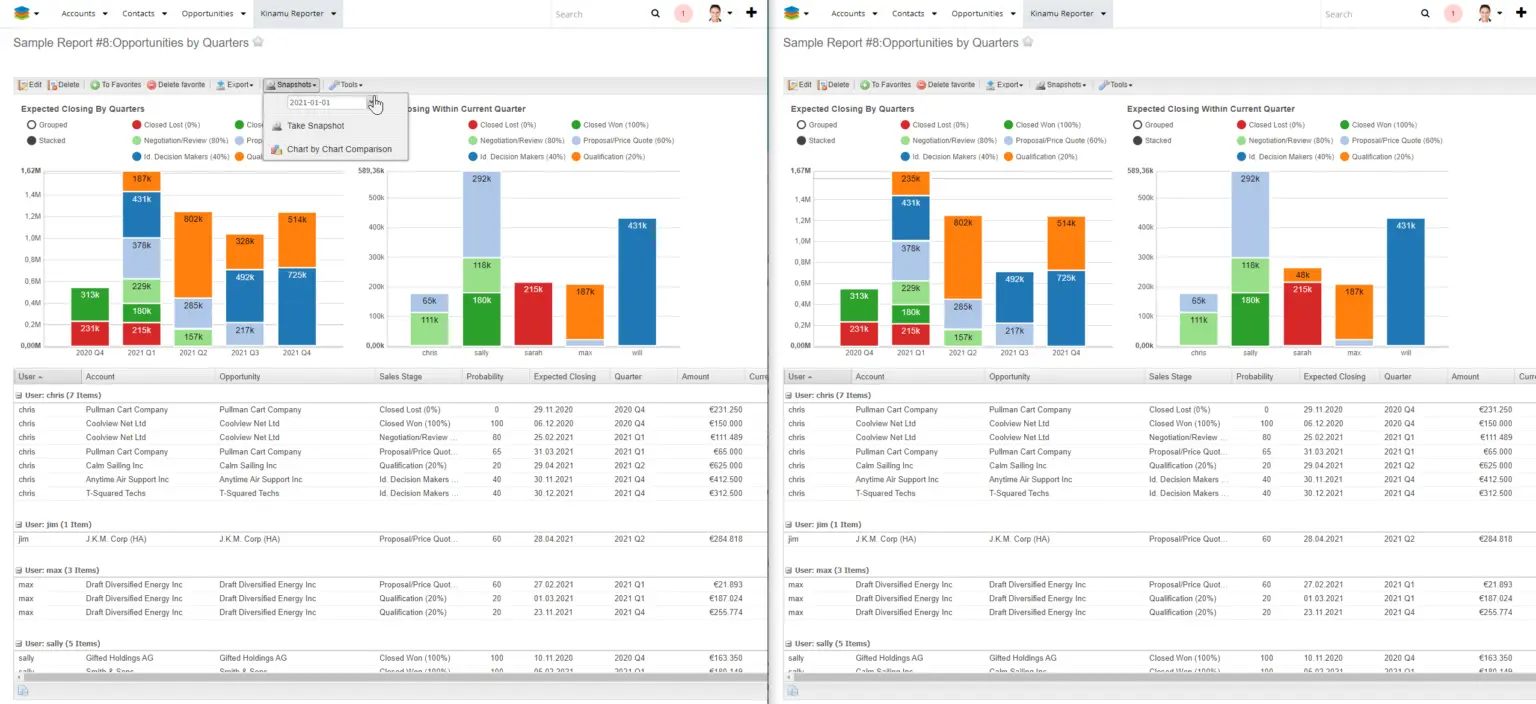
Task: Click the search magnifier icon in the right navbar
Action: coord(1425,14)
